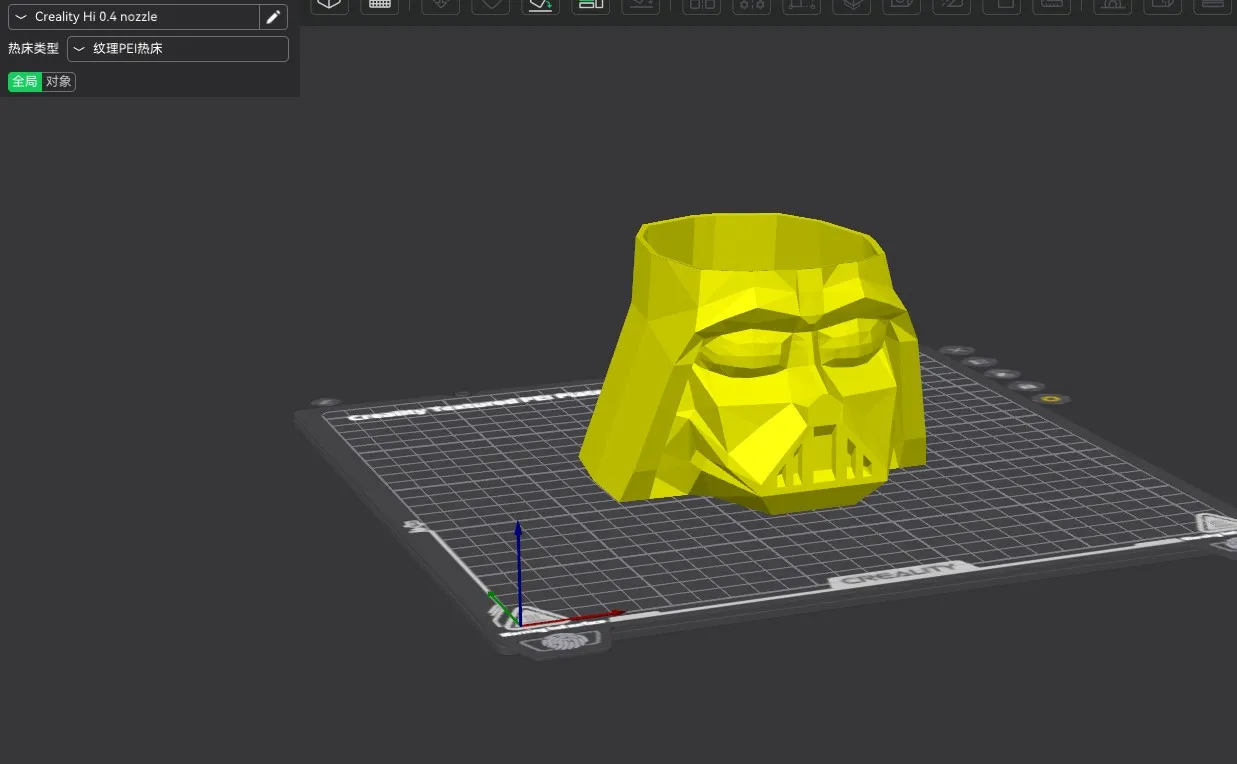This screenshot has height=764, width=1237.
Task: Click the toolbar icon with green arrow
Action: click(541, 5)
